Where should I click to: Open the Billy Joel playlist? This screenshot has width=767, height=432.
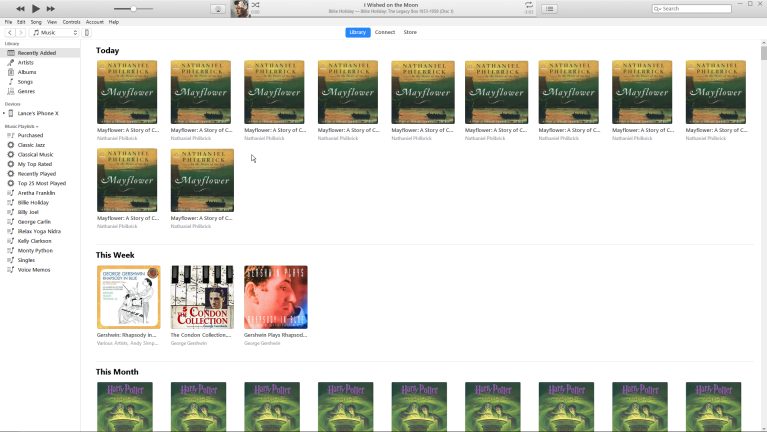coord(40,212)
